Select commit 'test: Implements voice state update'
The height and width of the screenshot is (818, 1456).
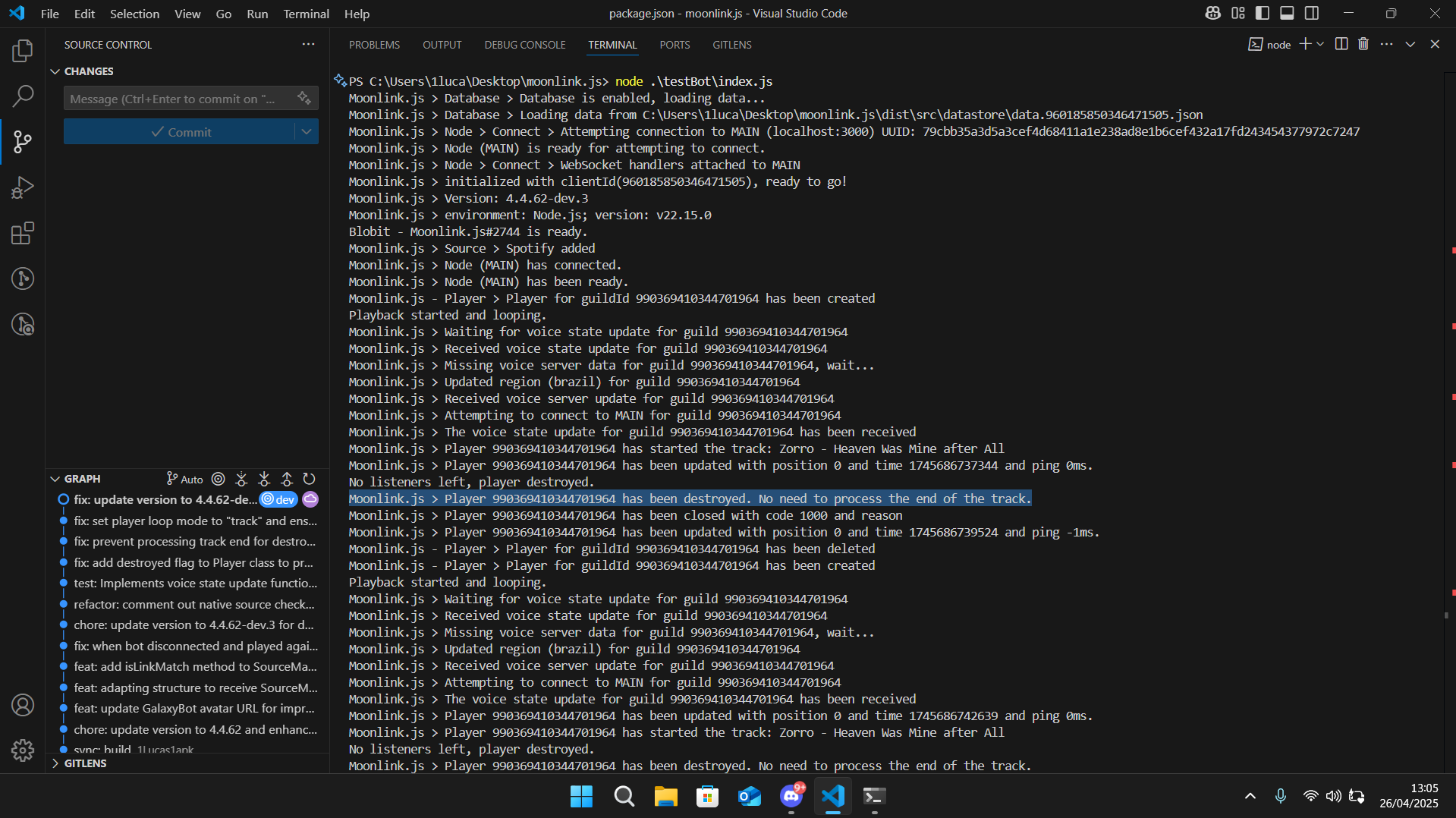(x=187, y=583)
